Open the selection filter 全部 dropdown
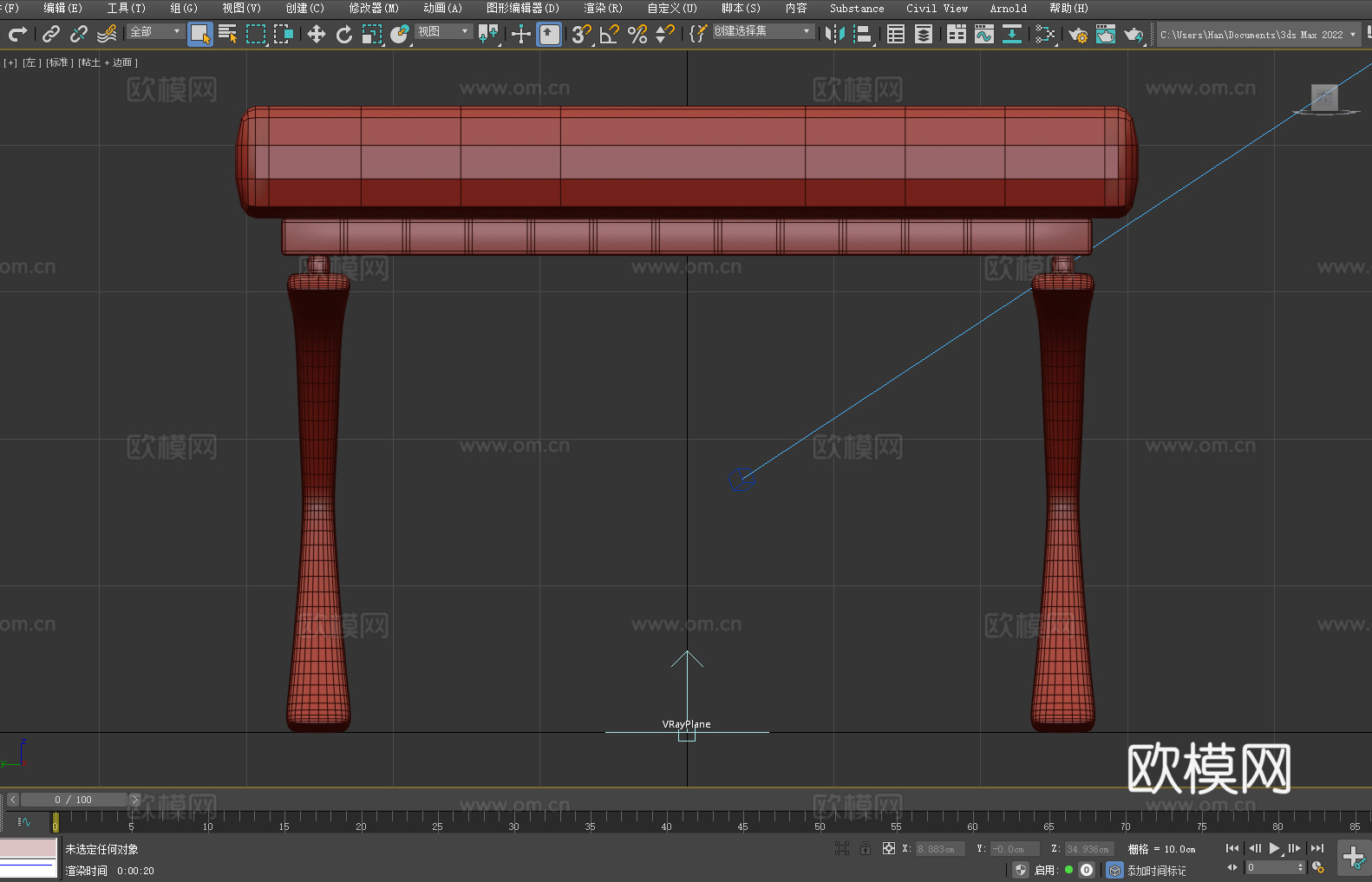 155,31
